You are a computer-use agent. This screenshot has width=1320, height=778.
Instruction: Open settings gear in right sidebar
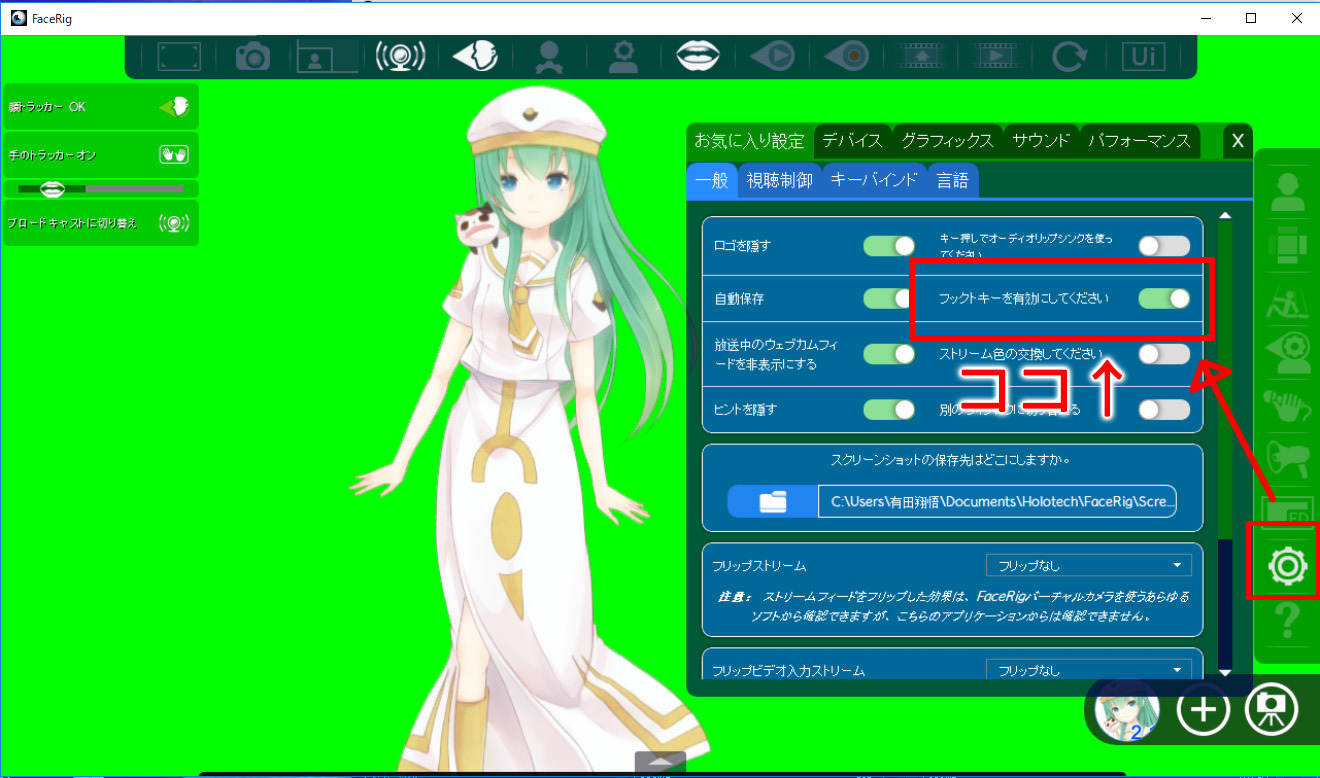(1287, 566)
